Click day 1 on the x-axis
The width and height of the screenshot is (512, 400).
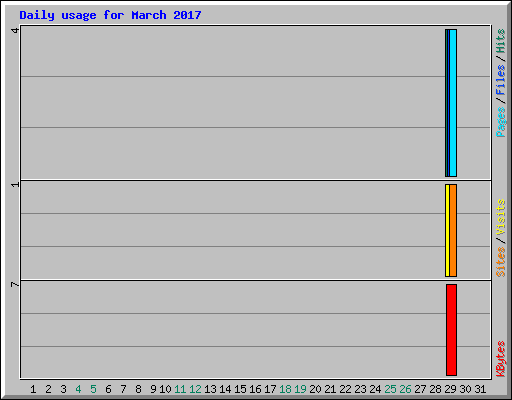(x=33, y=389)
